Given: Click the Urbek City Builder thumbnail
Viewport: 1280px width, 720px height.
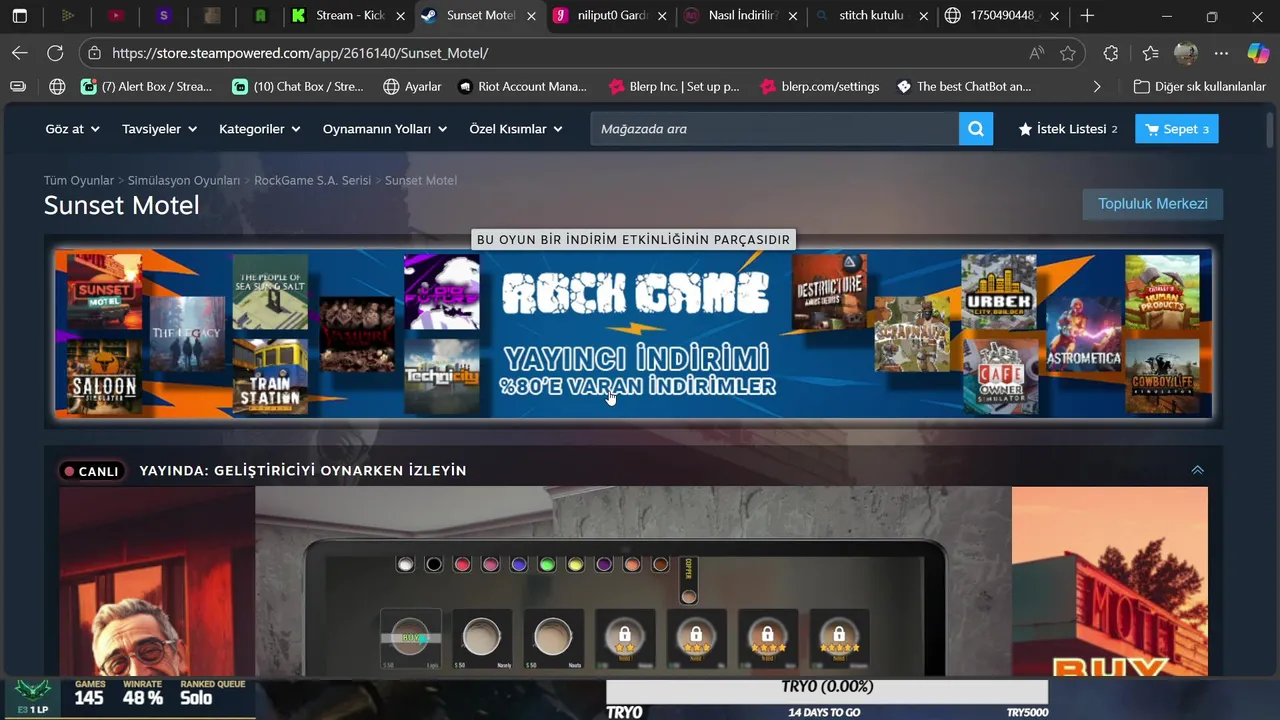Looking at the screenshot, I should pos(999,292).
